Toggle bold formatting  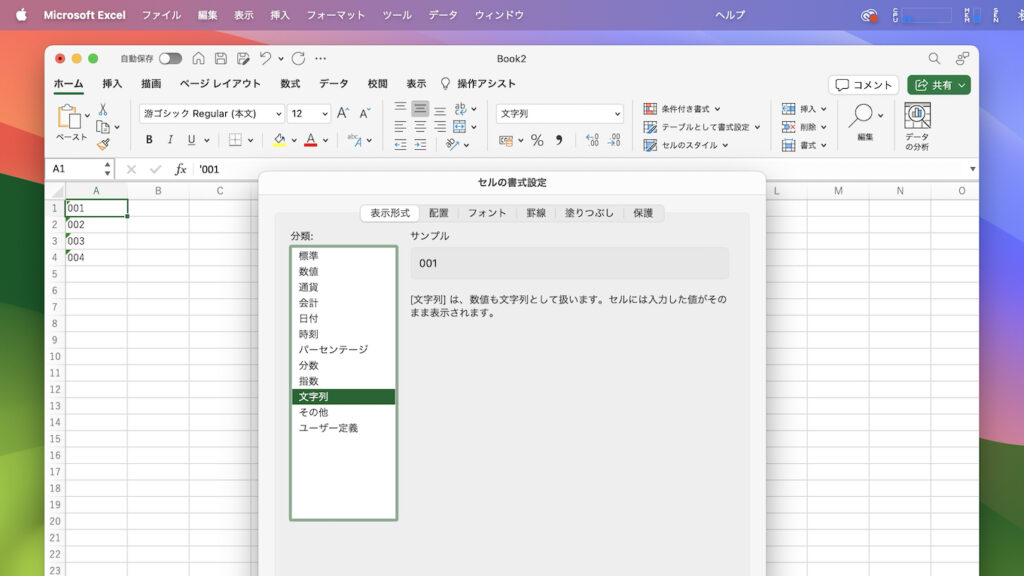pyautogui.click(x=150, y=138)
